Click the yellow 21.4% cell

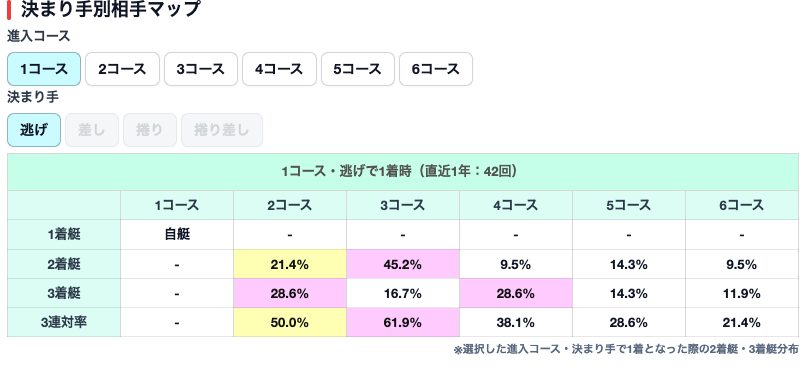point(290,264)
